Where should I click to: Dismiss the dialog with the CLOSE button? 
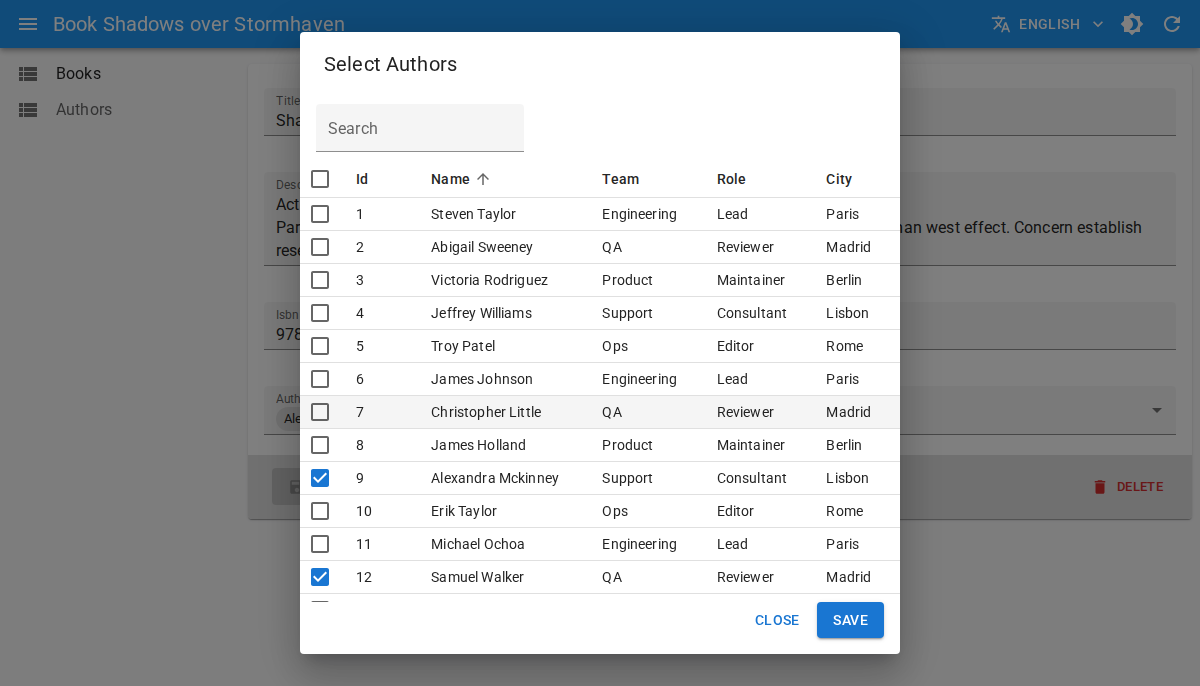[x=777, y=620]
